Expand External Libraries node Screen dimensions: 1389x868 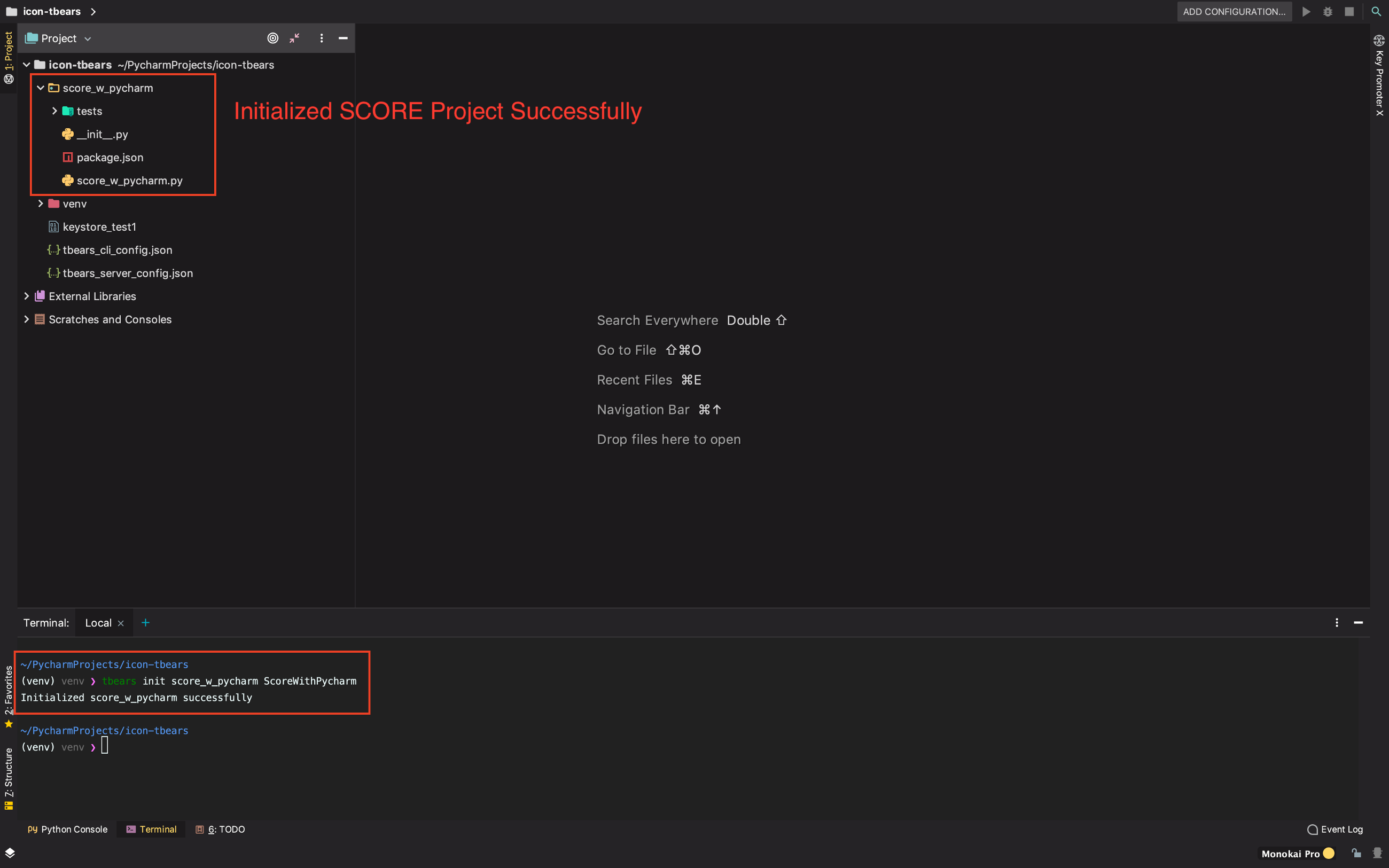[26, 296]
